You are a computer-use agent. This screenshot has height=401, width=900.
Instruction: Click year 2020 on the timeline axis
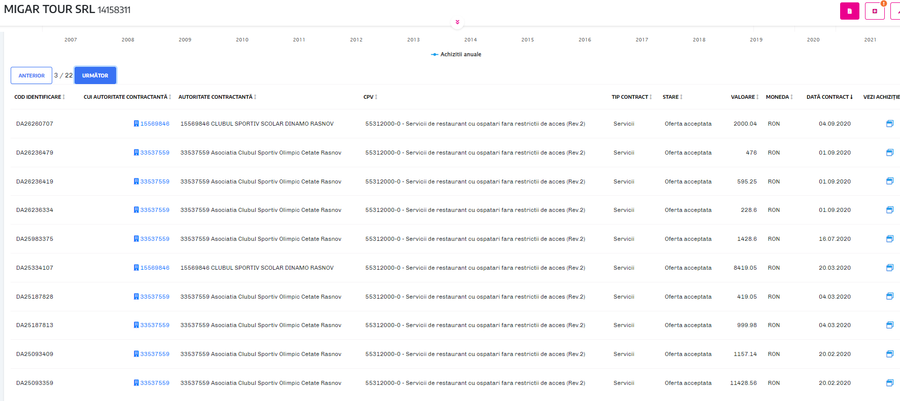click(x=813, y=40)
